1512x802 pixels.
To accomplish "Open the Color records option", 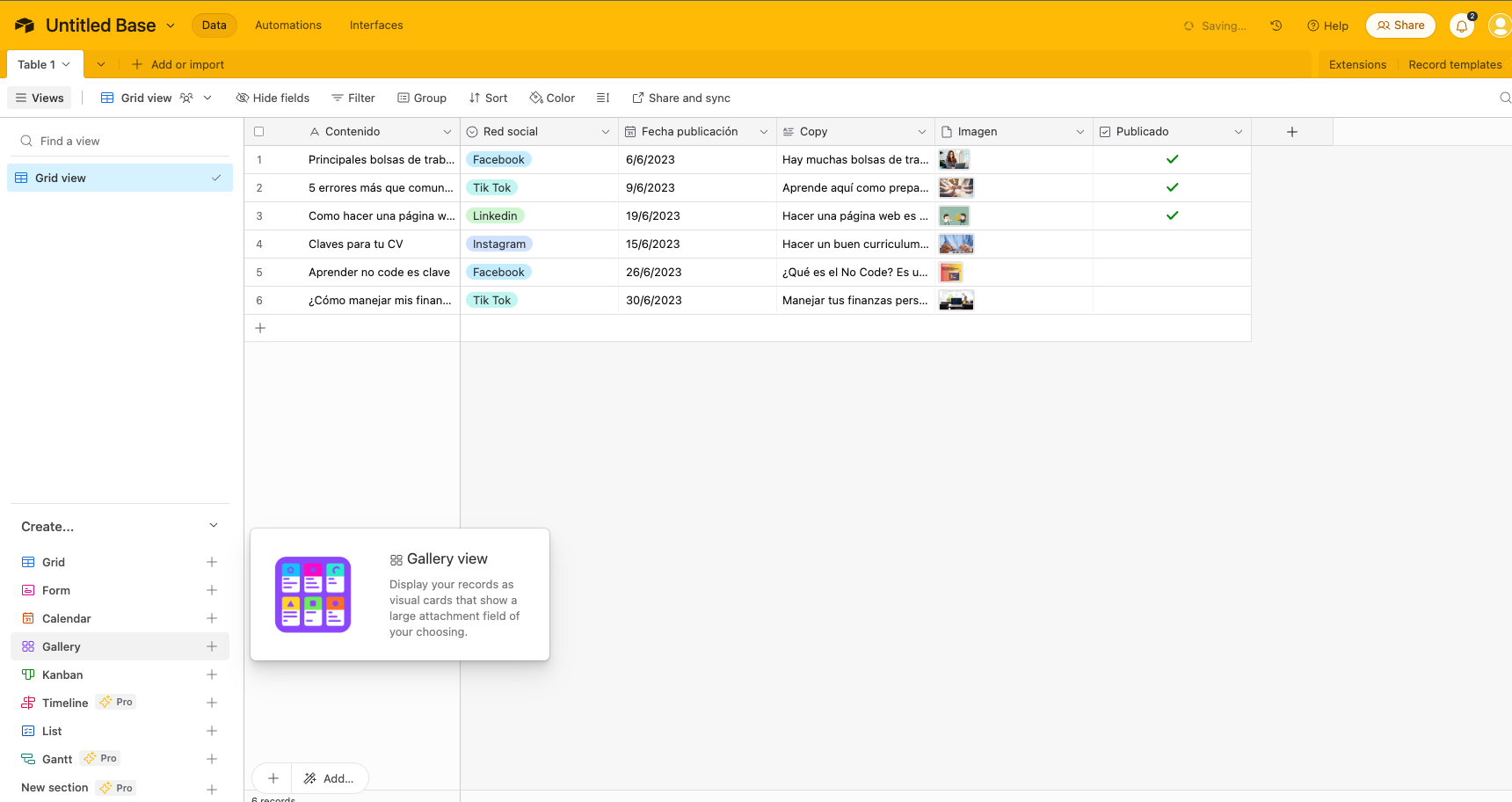I will point(552,98).
